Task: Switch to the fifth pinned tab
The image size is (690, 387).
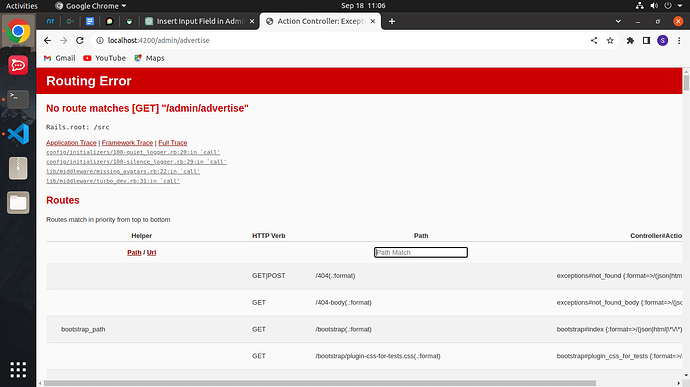Action: coord(129,21)
